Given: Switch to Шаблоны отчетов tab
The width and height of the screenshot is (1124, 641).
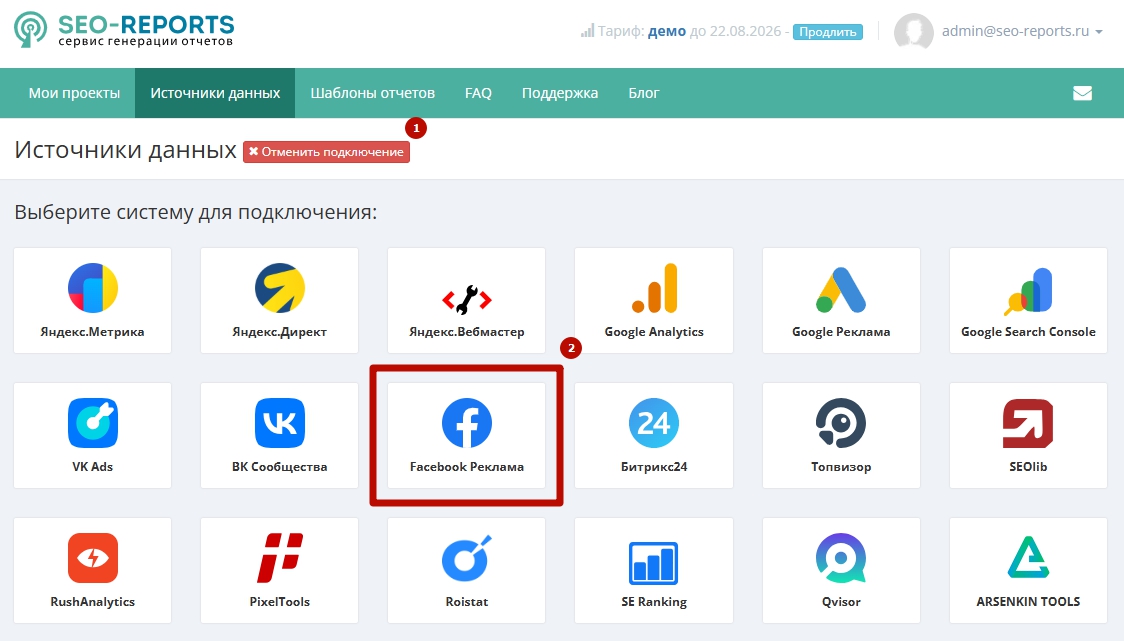Looking at the screenshot, I should tap(373, 93).
